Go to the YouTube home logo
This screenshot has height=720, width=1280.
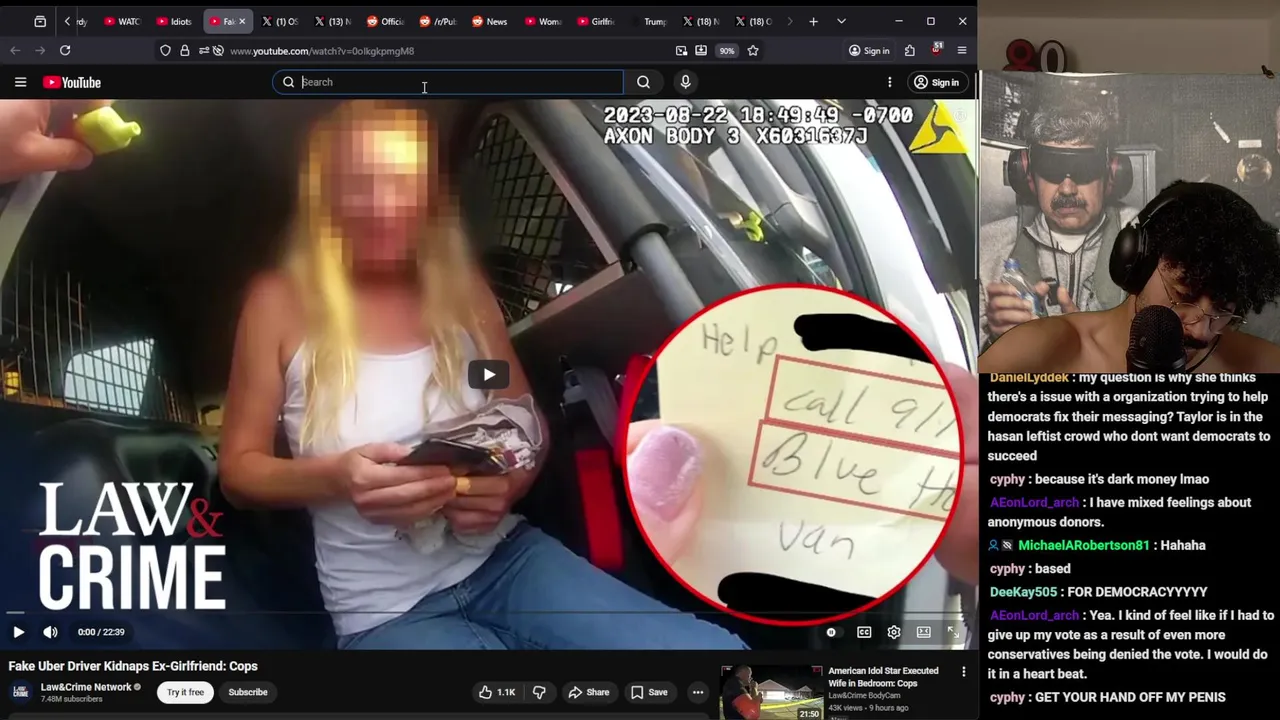pyautogui.click(x=72, y=82)
